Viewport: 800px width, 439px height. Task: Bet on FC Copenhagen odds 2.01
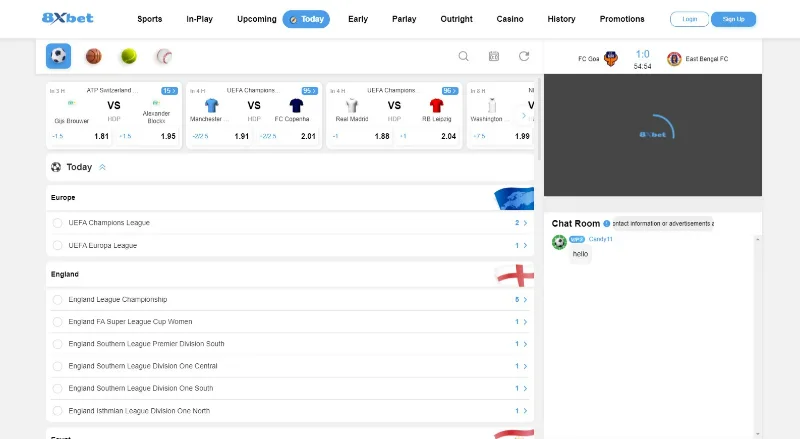tap(287, 136)
